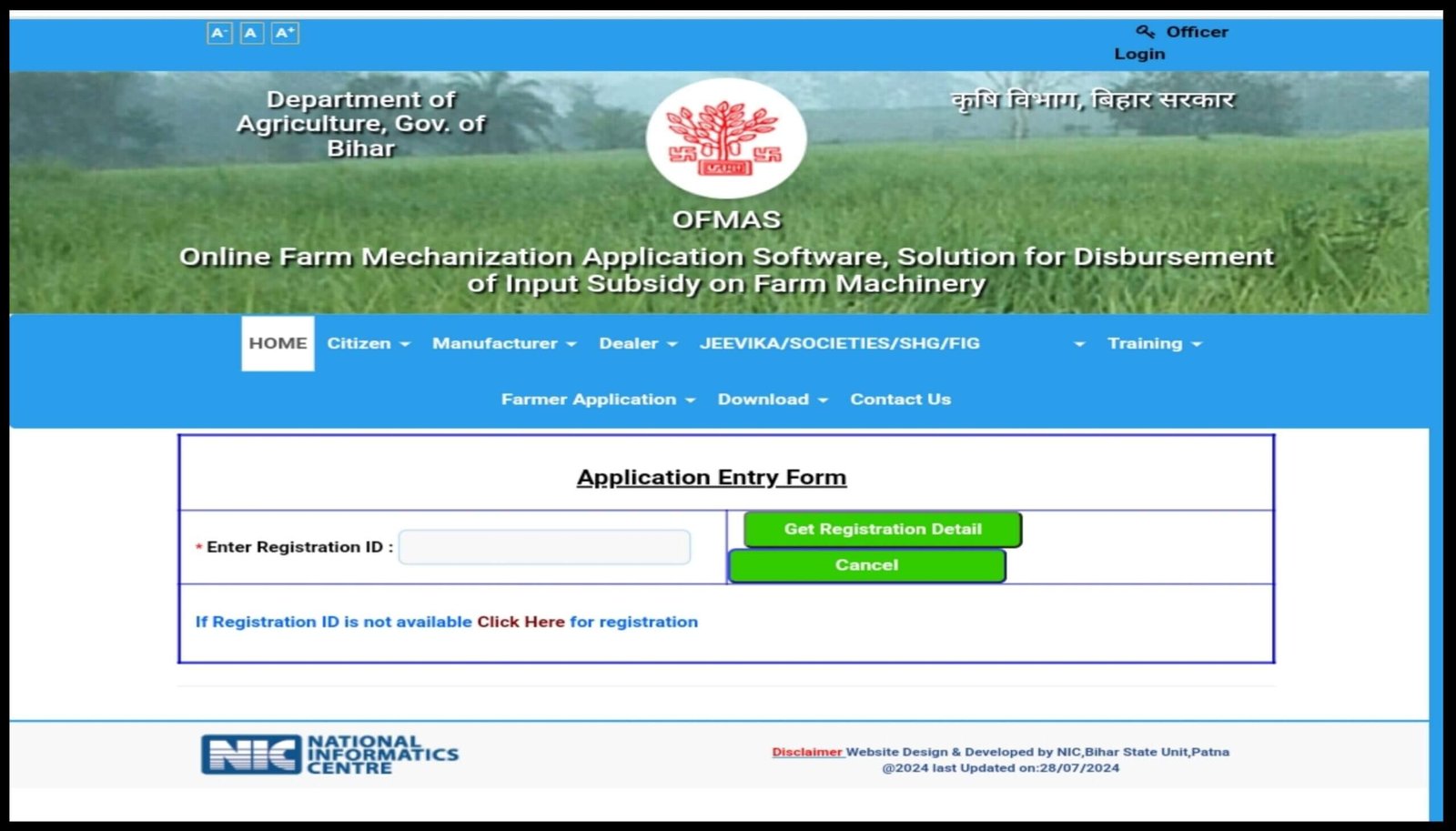1456x831 pixels.
Task: Expand the JEEVIKA/SOCIETIES/SHG/FIG dropdown
Action: point(840,343)
